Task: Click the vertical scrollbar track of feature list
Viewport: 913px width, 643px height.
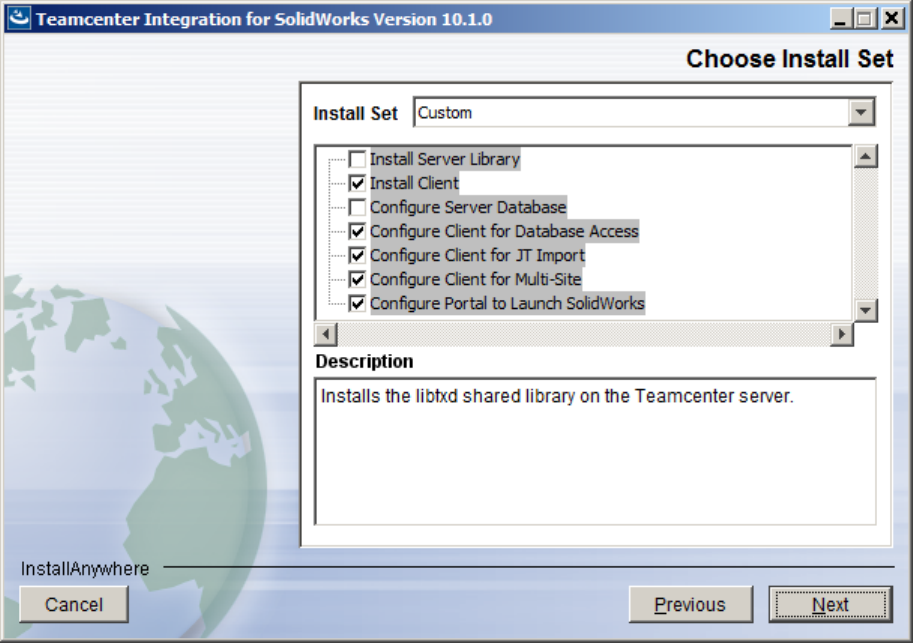Action: (x=866, y=233)
